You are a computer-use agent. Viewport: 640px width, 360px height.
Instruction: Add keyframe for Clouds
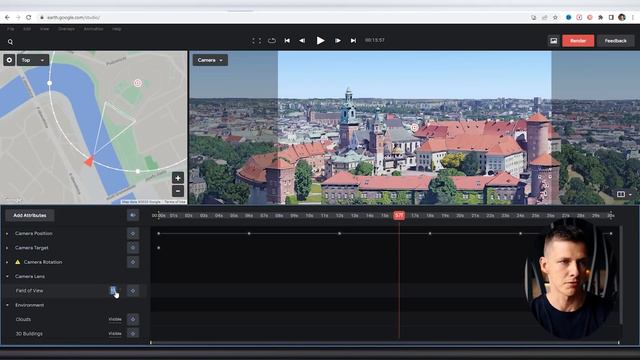pyautogui.click(x=133, y=319)
